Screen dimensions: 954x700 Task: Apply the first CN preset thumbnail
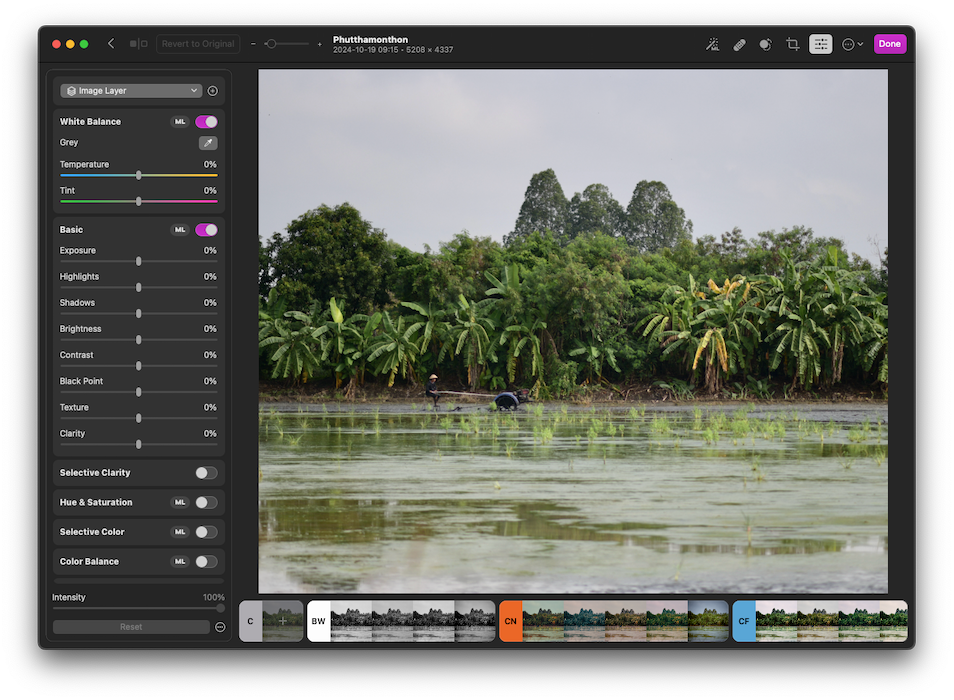pos(543,621)
